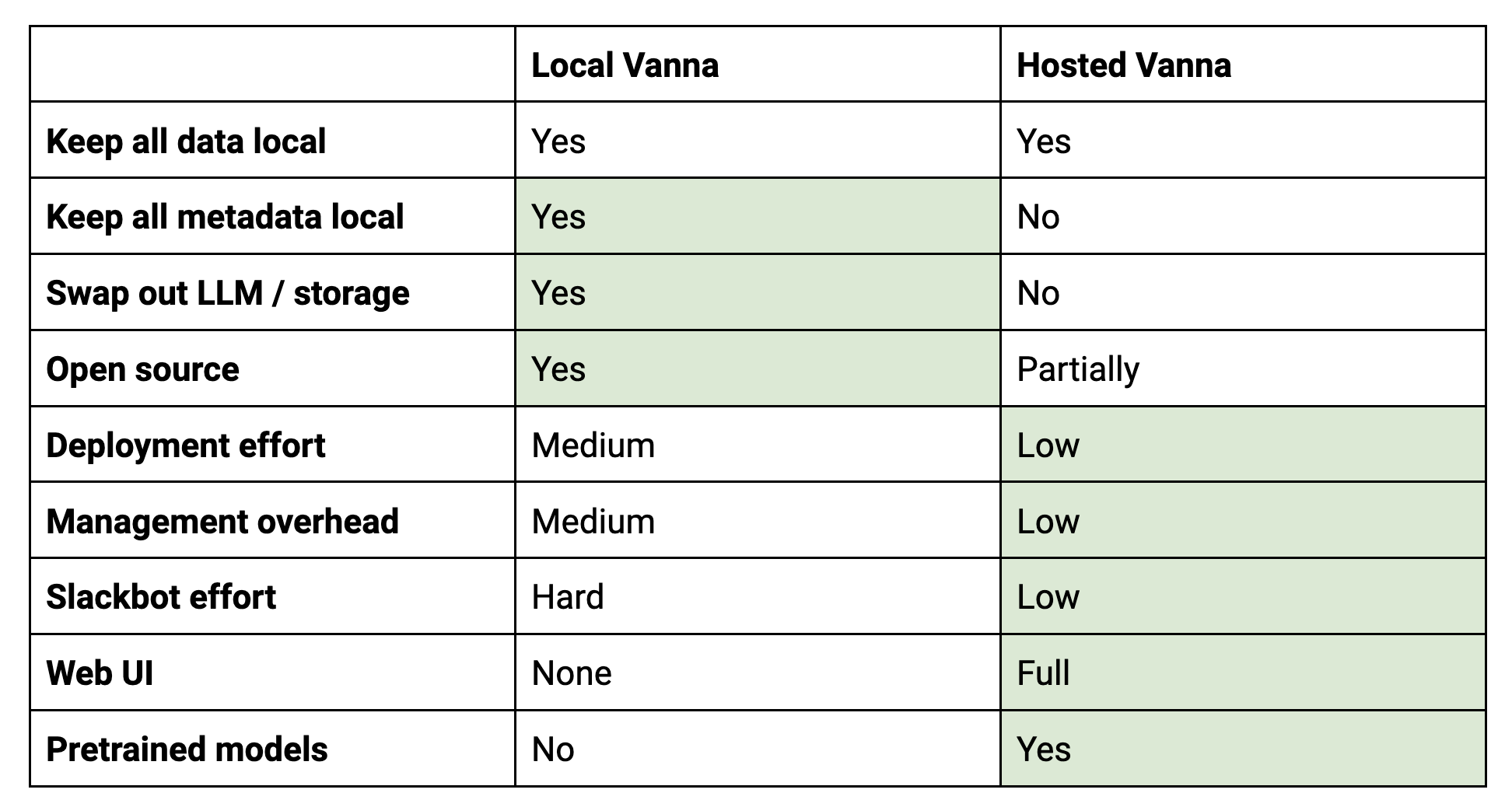Click green Low cell for Management overhead
1512x807 pixels.
pyautogui.click(x=1243, y=520)
